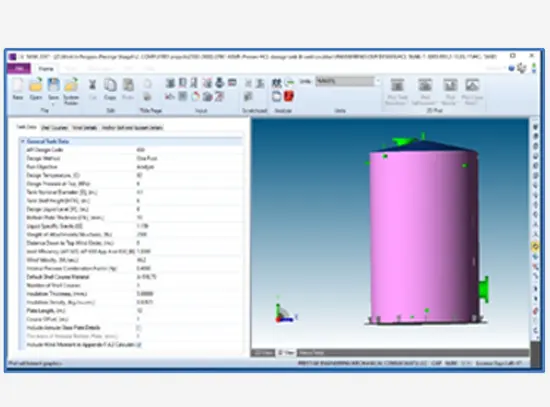Select the 3D View tab below the model

(287, 353)
